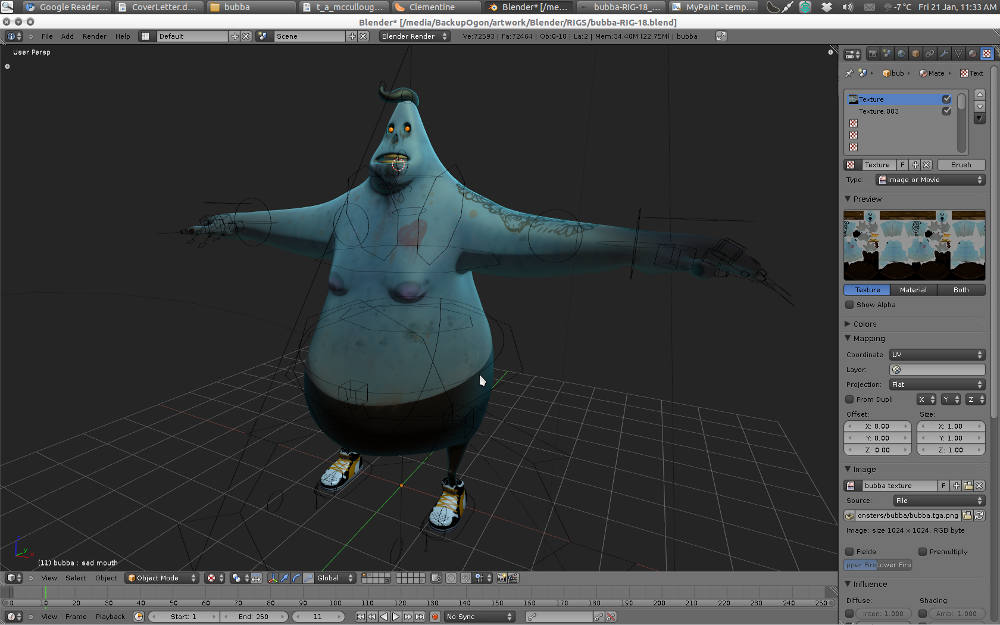This screenshot has width=1000, height=625.
Task: Switch to the MyPaint taskbar window
Action: pyautogui.click(x=714, y=7)
